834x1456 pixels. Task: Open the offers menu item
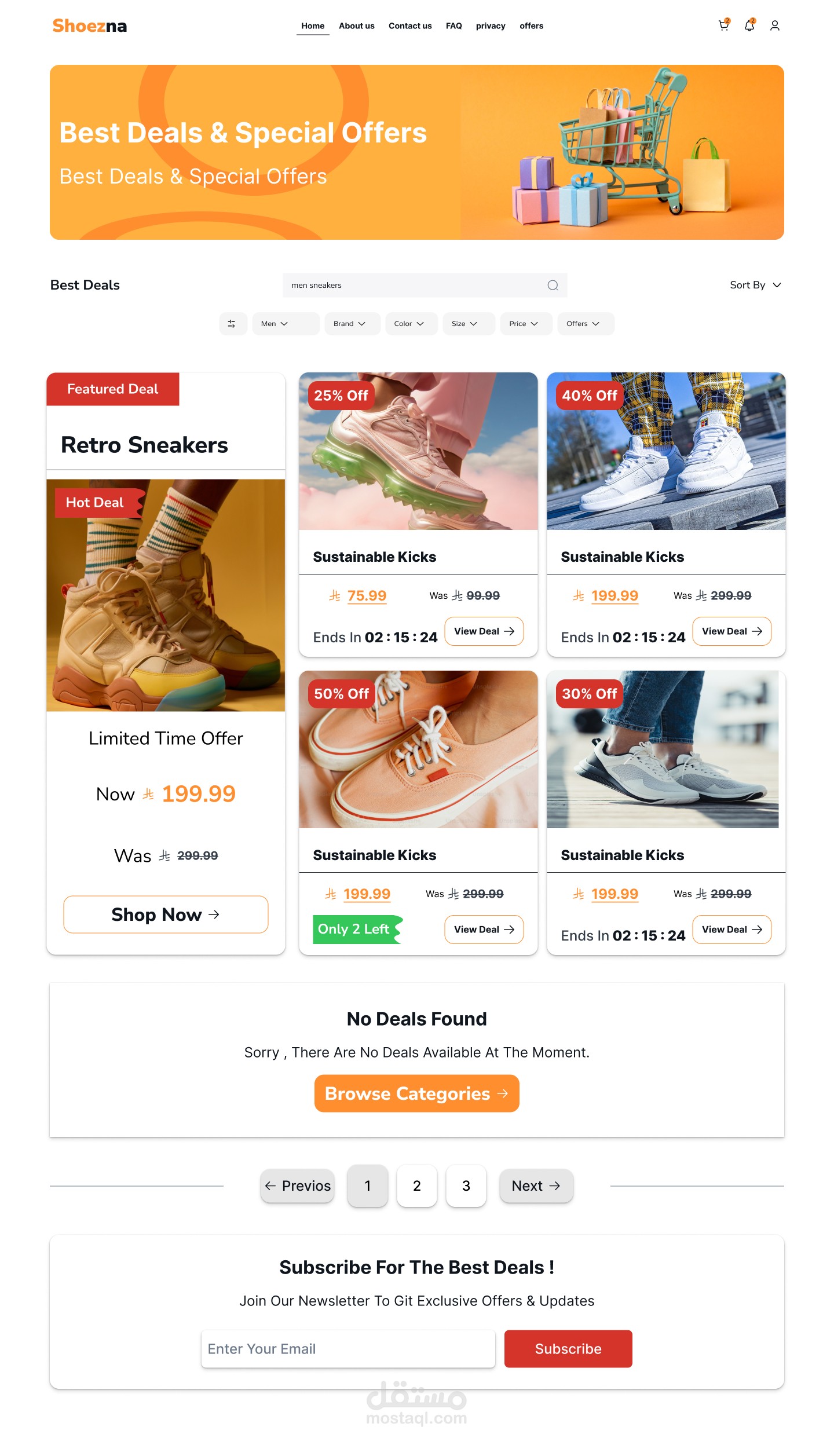[x=531, y=26]
